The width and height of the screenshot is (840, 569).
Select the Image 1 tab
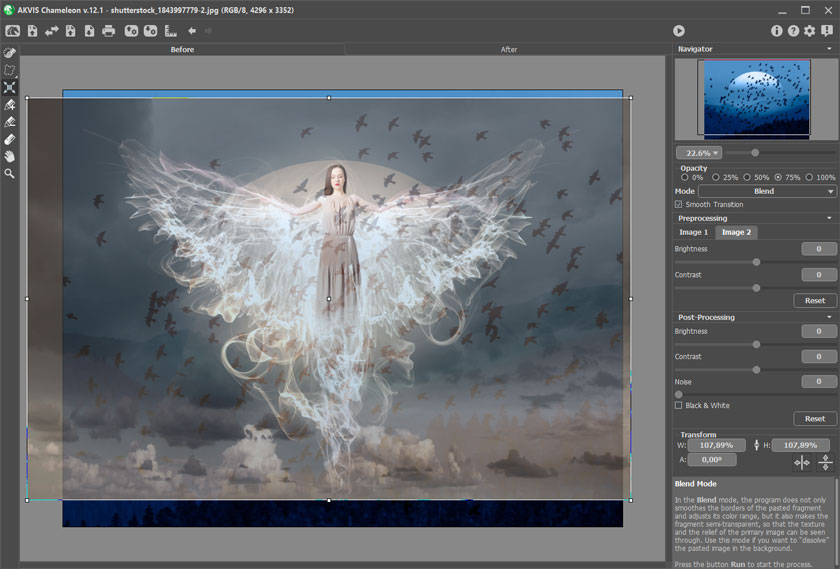pos(694,232)
